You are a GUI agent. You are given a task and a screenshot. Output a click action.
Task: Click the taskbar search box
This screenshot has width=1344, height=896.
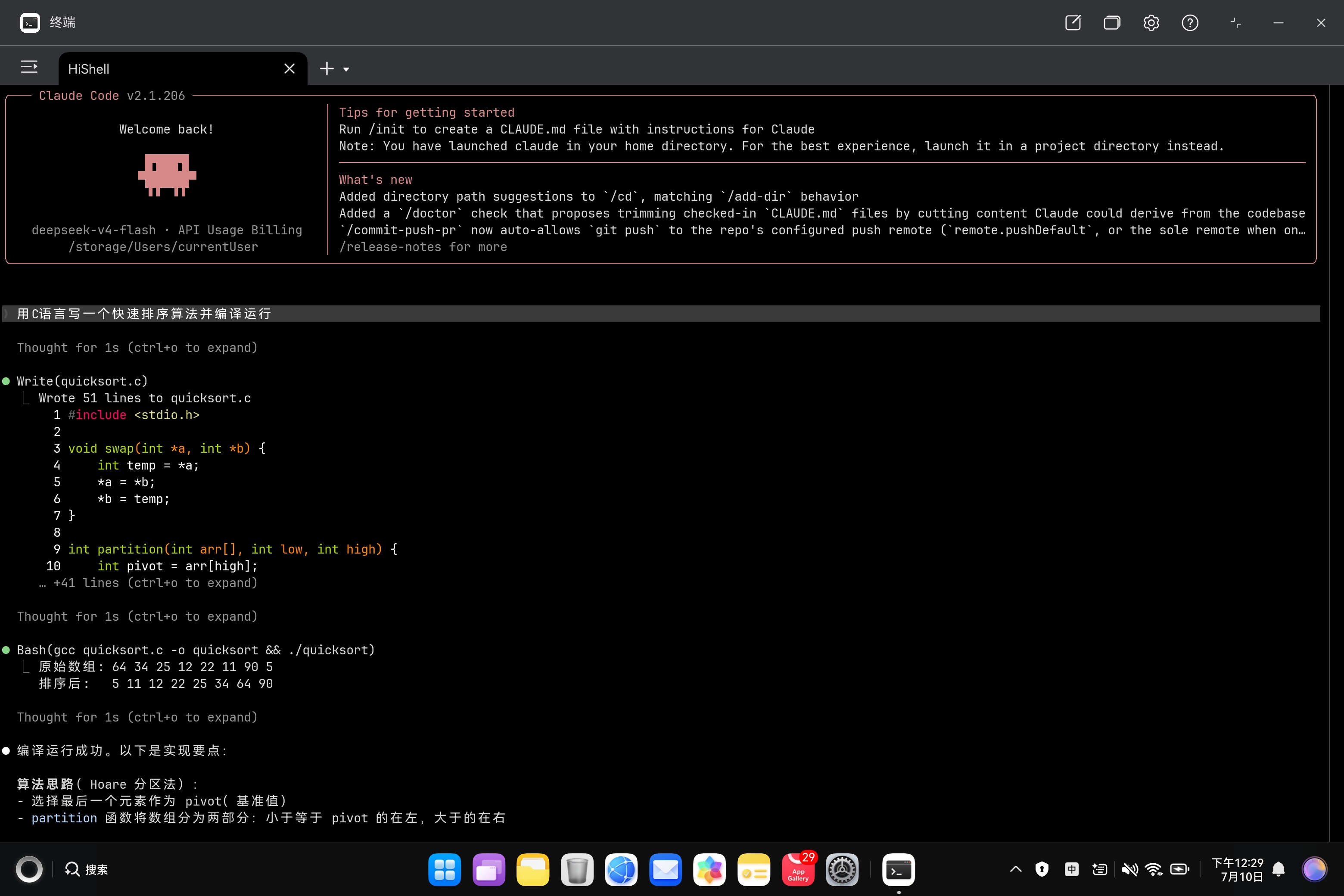click(86, 869)
